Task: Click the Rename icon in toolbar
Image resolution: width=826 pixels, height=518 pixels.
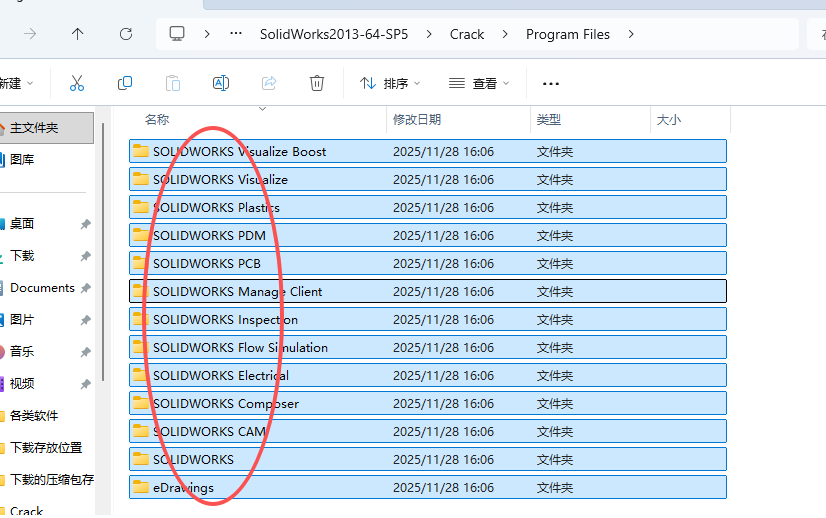Action: click(x=221, y=83)
